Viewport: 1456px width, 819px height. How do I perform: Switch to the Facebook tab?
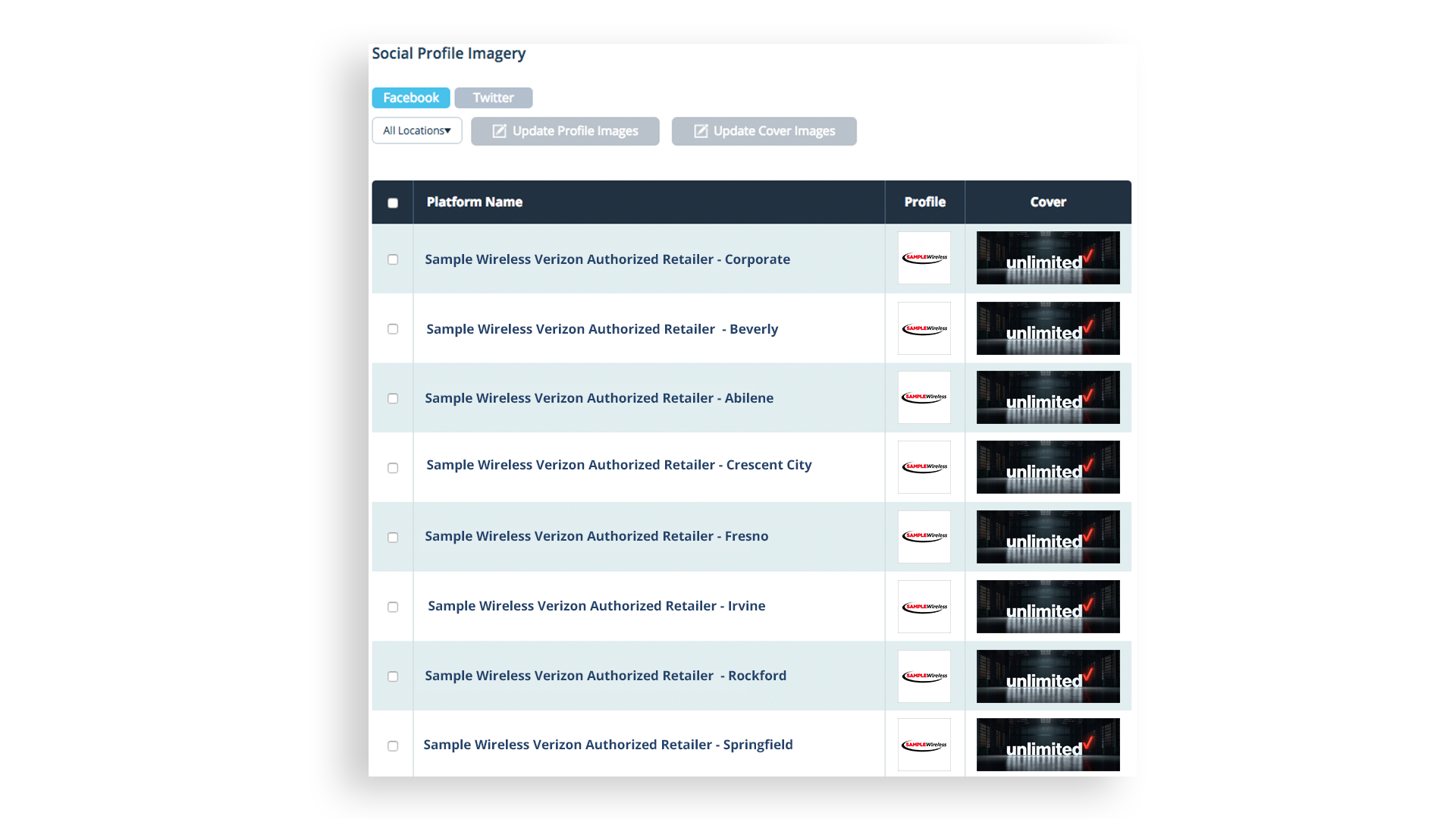410,98
